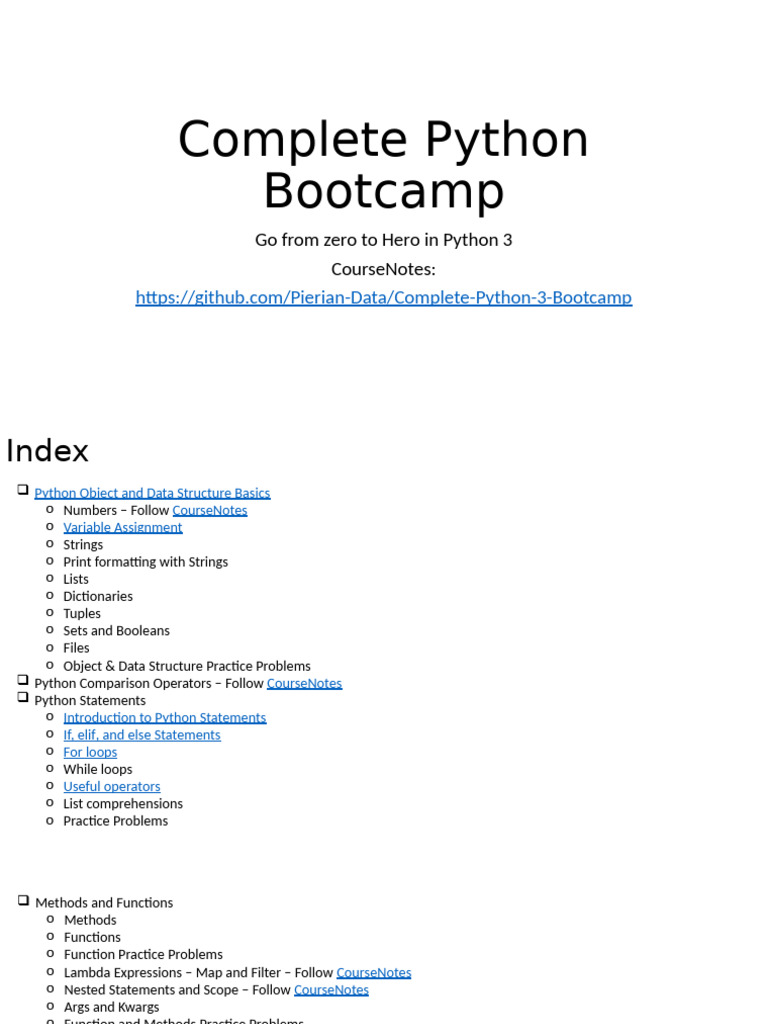Click the 'Index' heading
This screenshot has height=1024, width=768.
tap(47, 451)
